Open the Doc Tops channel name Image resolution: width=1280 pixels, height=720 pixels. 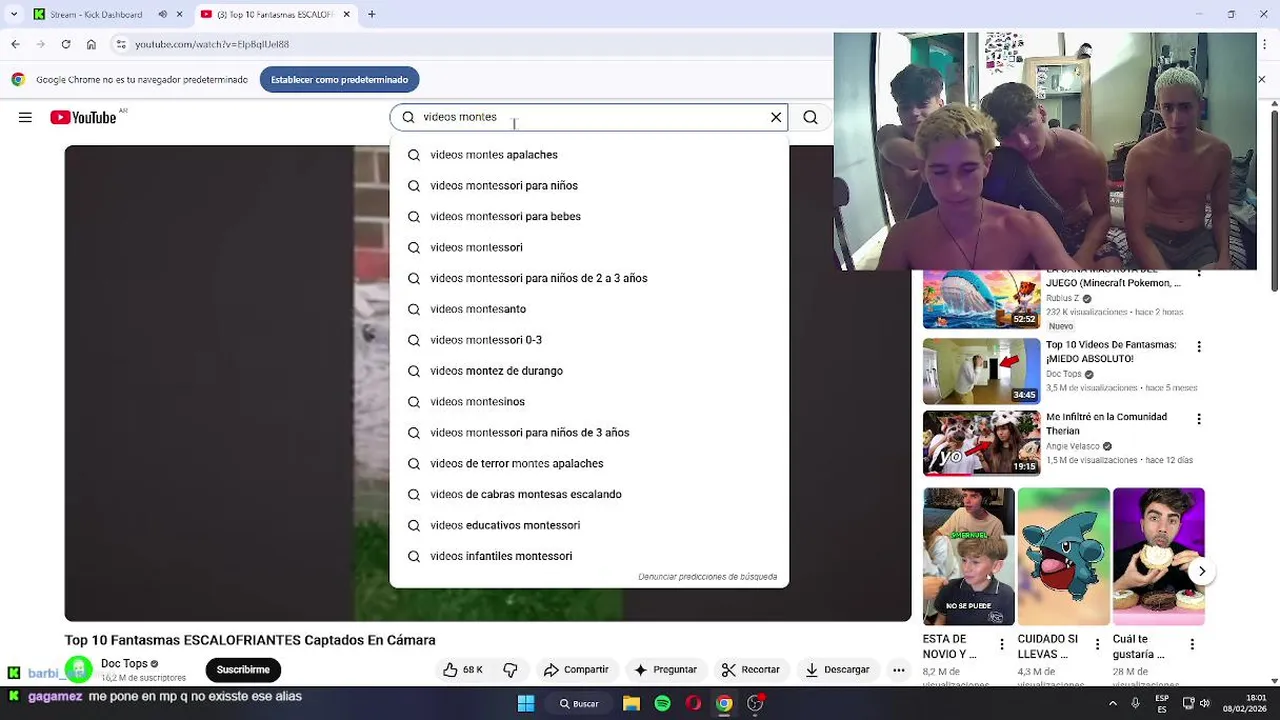point(124,664)
